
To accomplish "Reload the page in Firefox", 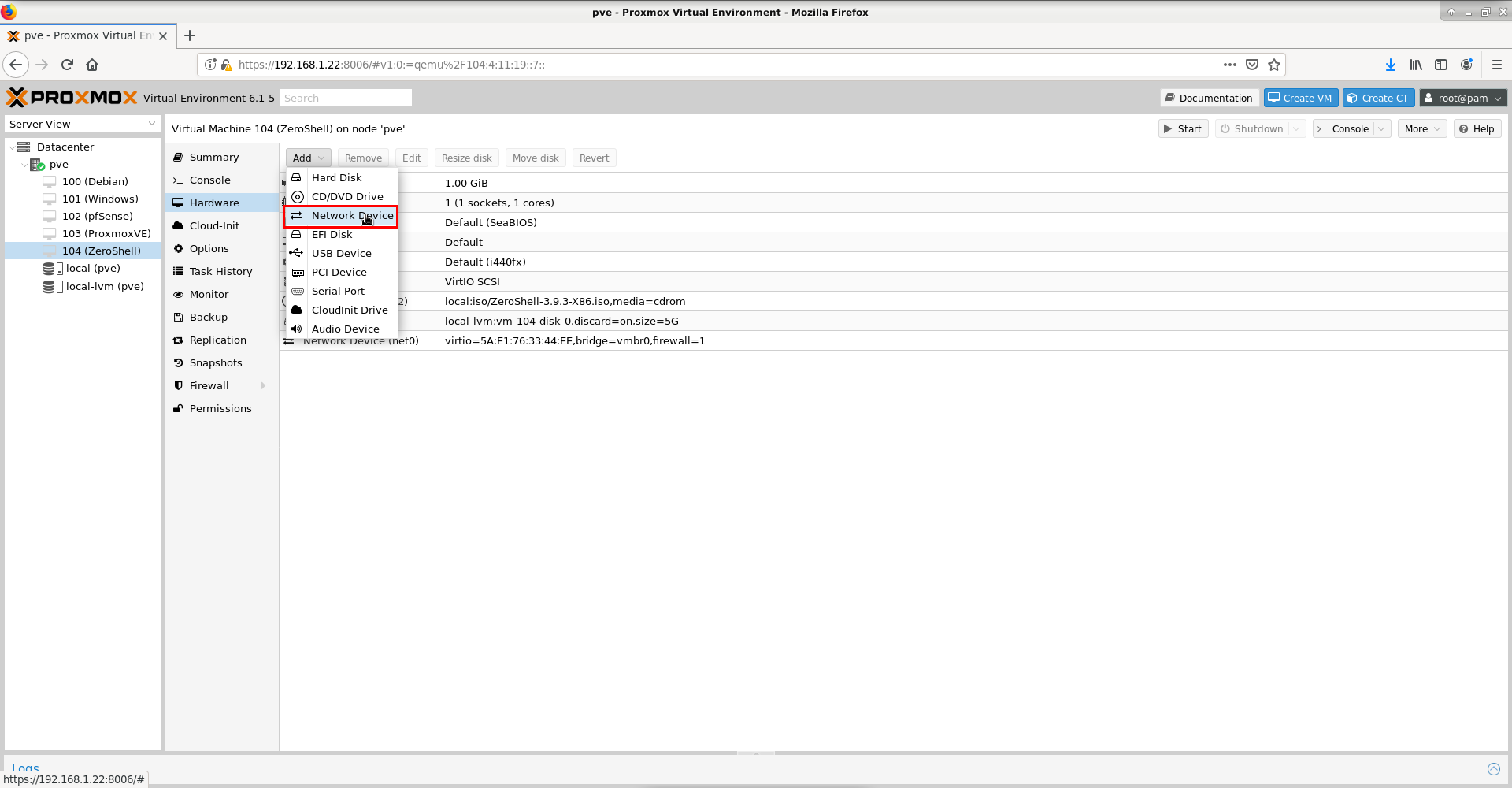I will tap(67, 65).
